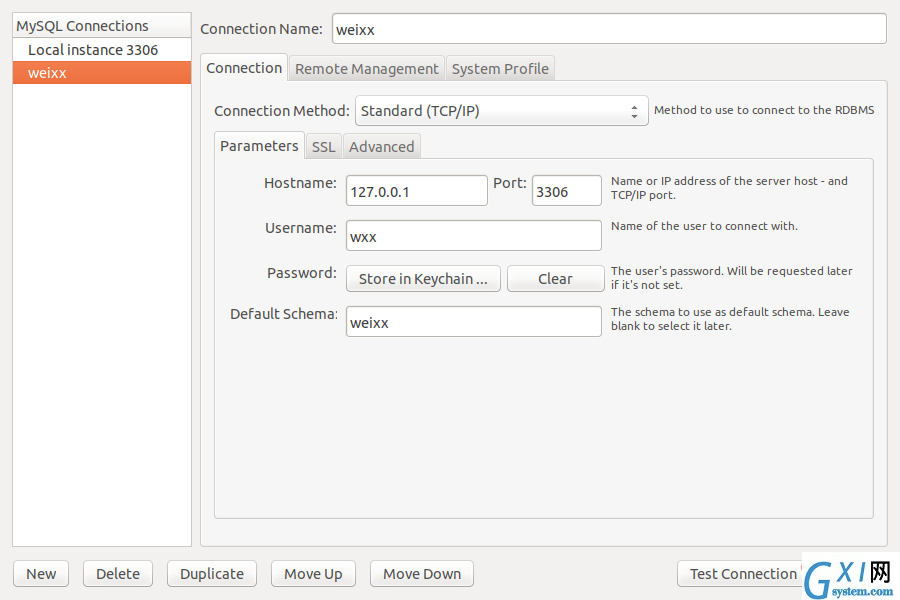
Task: Click the 'Connection Method:' label
Action: (x=282, y=111)
